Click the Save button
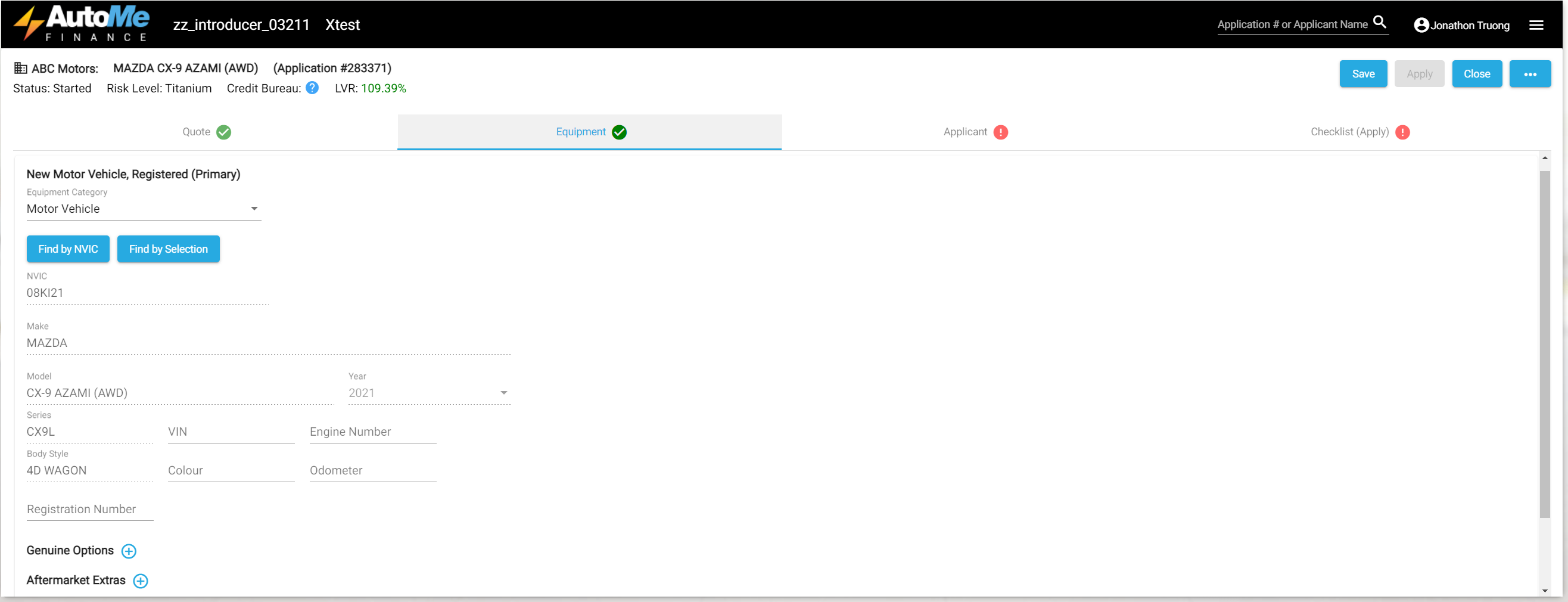The width and height of the screenshot is (1568, 602). pyautogui.click(x=1363, y=75)
